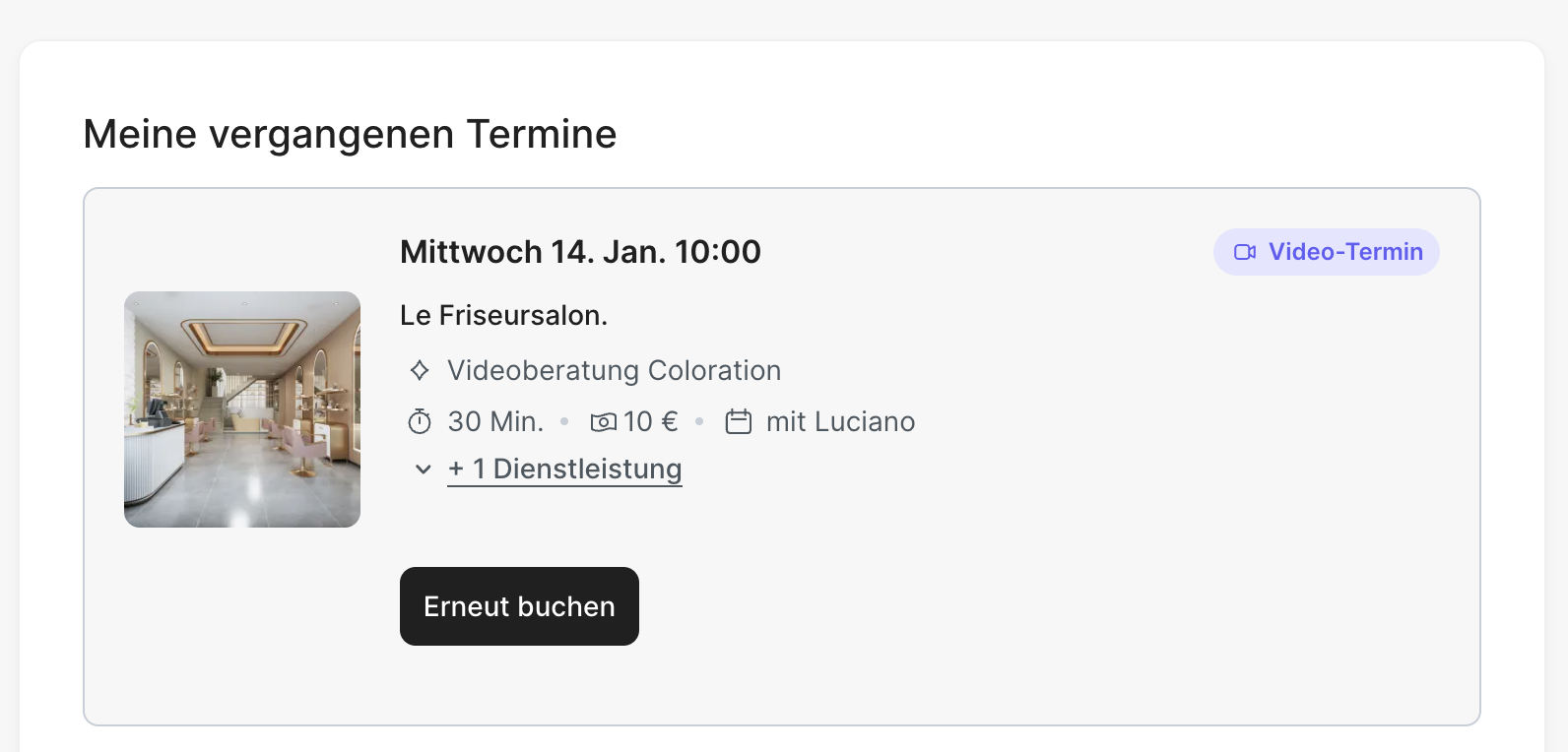
Task: Click the "Video-Termin" badge label
Action: pos(1344,252)
